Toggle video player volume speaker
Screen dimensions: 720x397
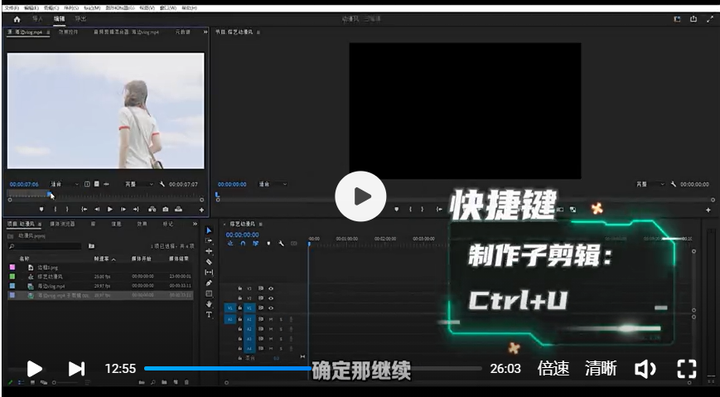[645, 369]
